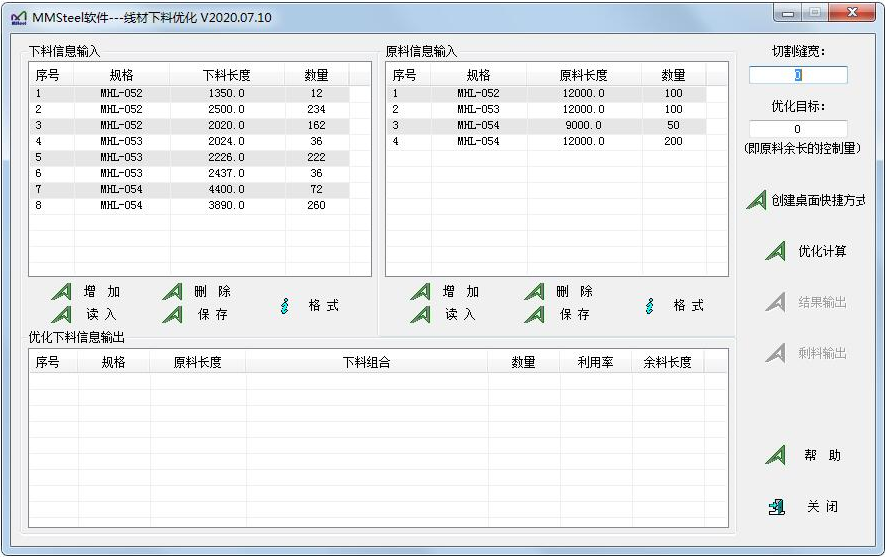Click the 帮助 green icon
This screenshot has width=887, height=557.
point(776,455)
